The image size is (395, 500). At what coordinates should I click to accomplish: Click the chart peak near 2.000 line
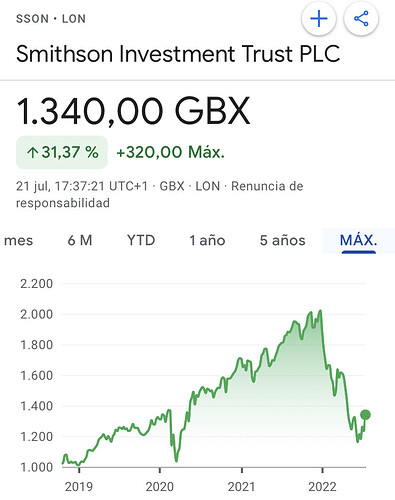pyautogui.click(x=320, y=311)
